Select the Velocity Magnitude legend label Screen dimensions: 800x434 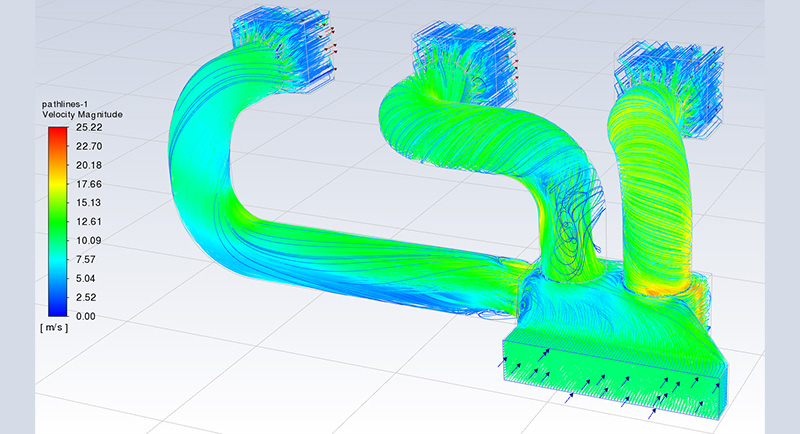click(82, 115)
